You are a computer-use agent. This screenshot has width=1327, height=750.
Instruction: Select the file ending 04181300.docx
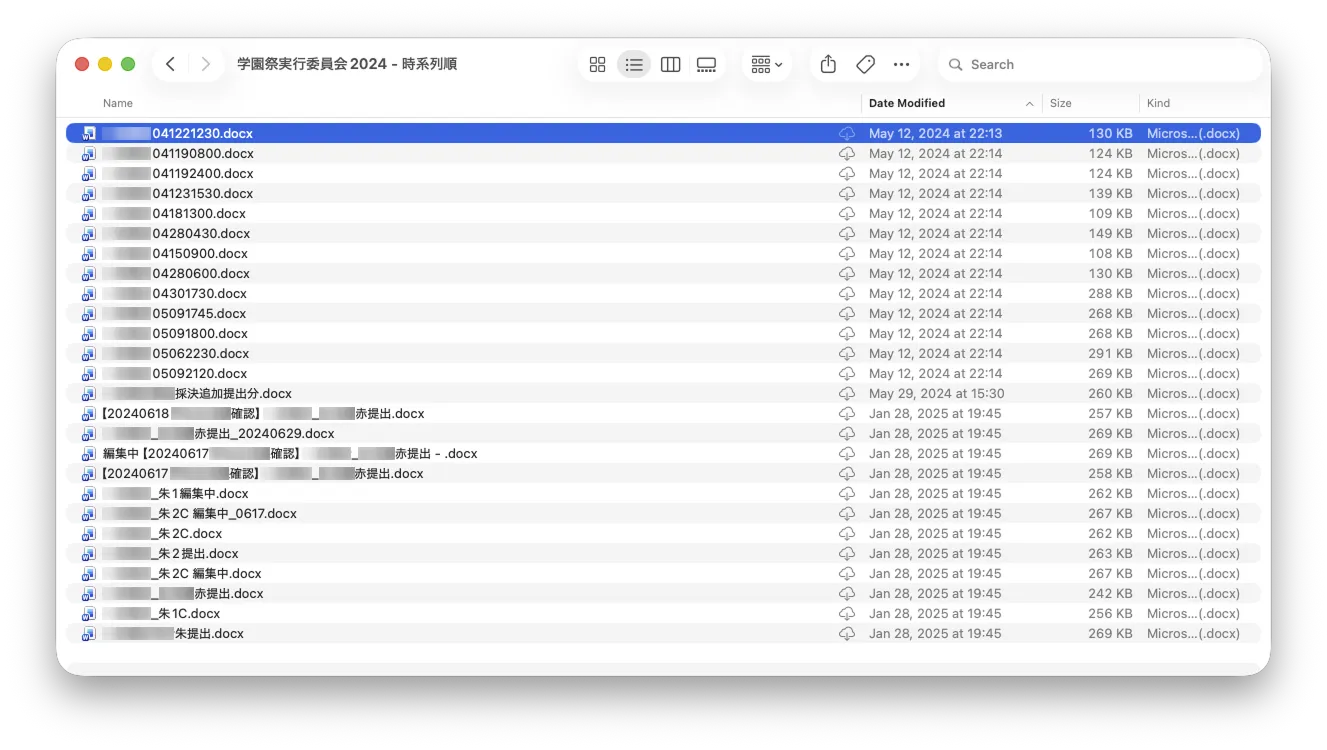(664, 213)
